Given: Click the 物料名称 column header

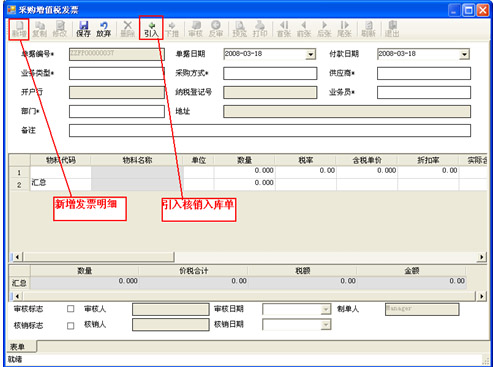Looking at the screenshot, I should pyautogui.click(x=137, y=160).
